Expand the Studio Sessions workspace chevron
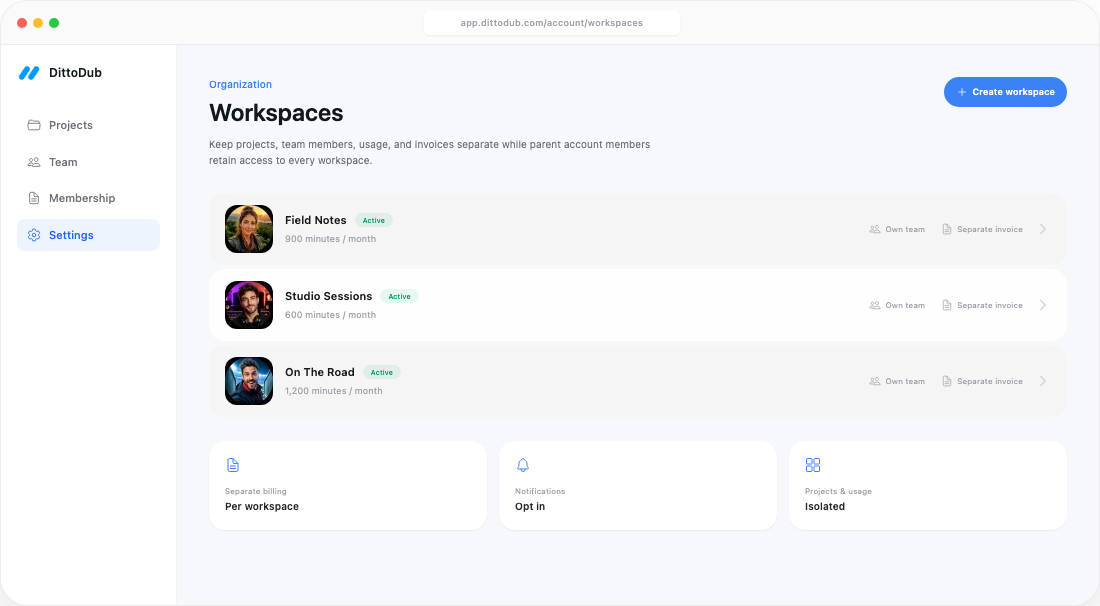This screenshot has width=1100, height=606. point(1043,305)
